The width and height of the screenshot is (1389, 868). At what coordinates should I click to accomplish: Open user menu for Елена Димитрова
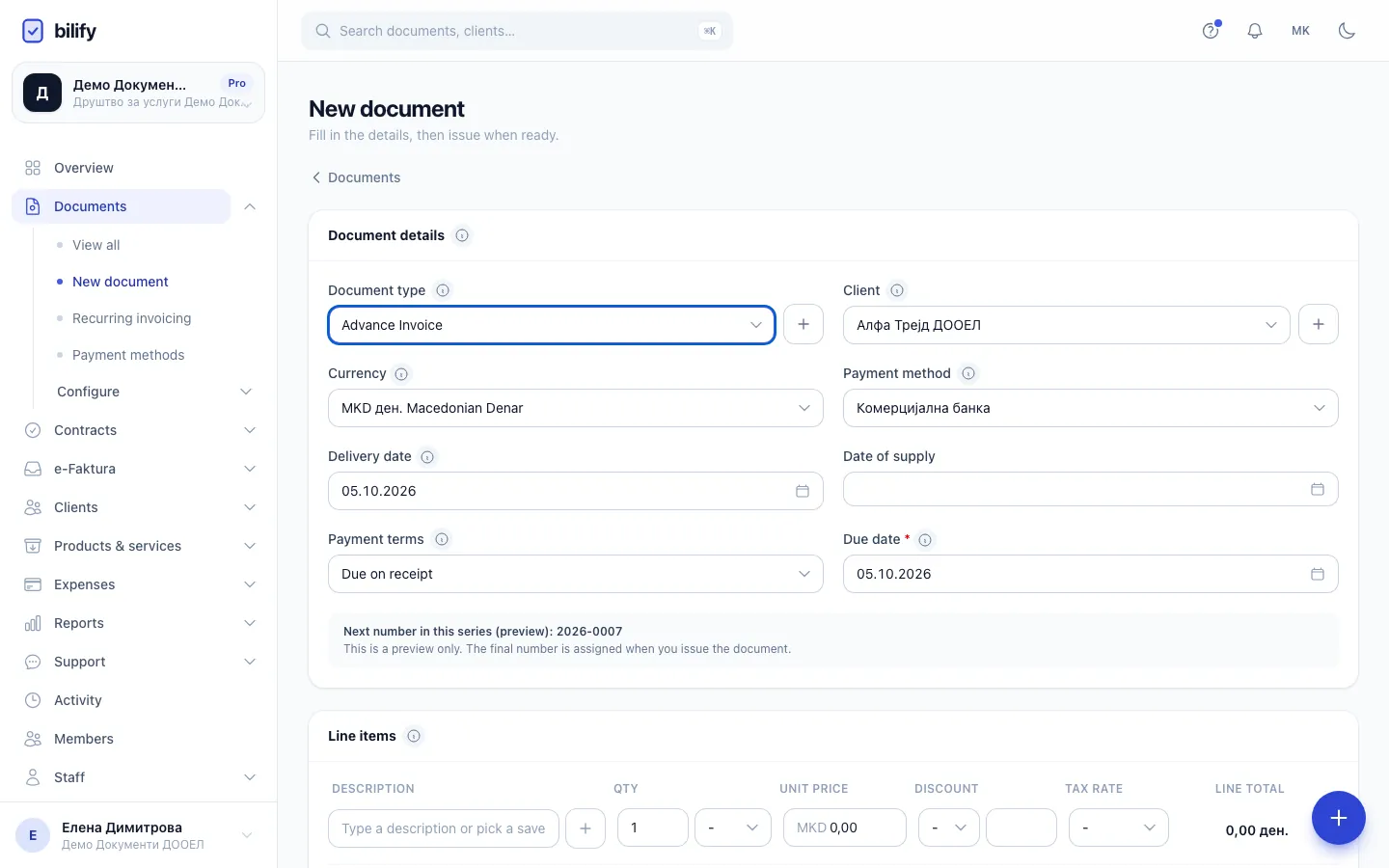pyautogui.click(x=138, y=835)
